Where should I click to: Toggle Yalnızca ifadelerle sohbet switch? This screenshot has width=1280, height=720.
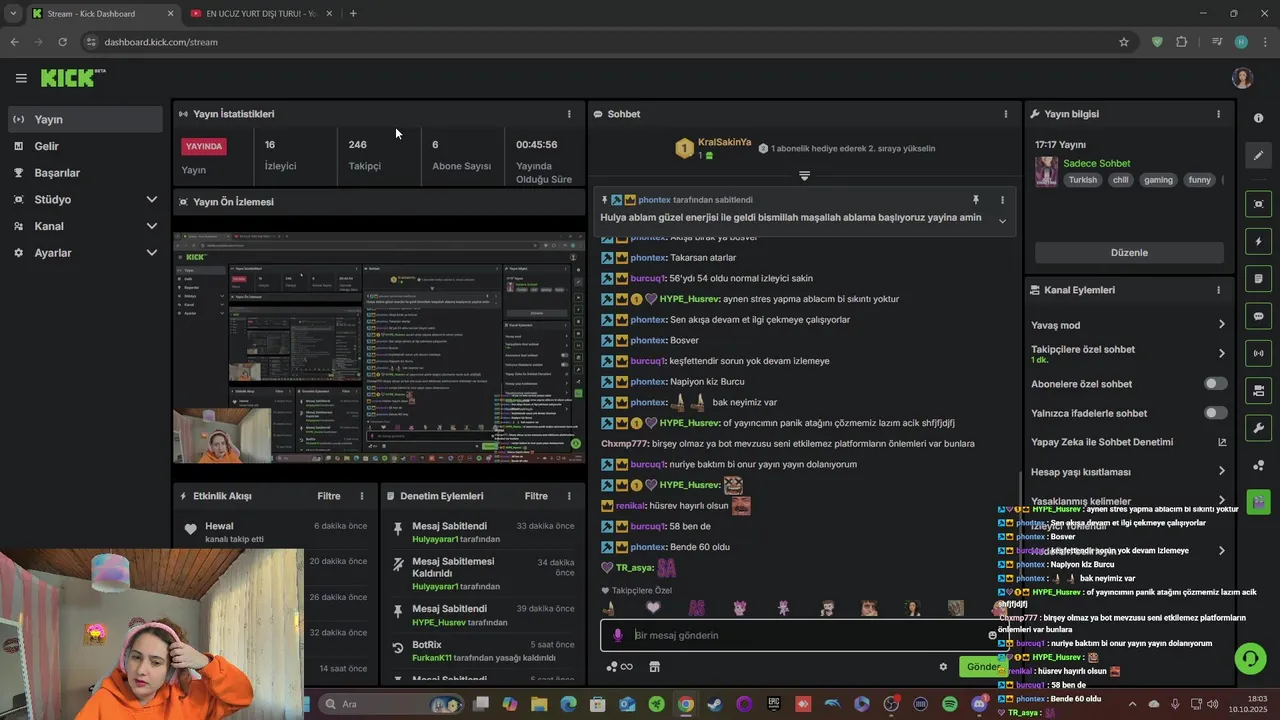coord(1215,413)
